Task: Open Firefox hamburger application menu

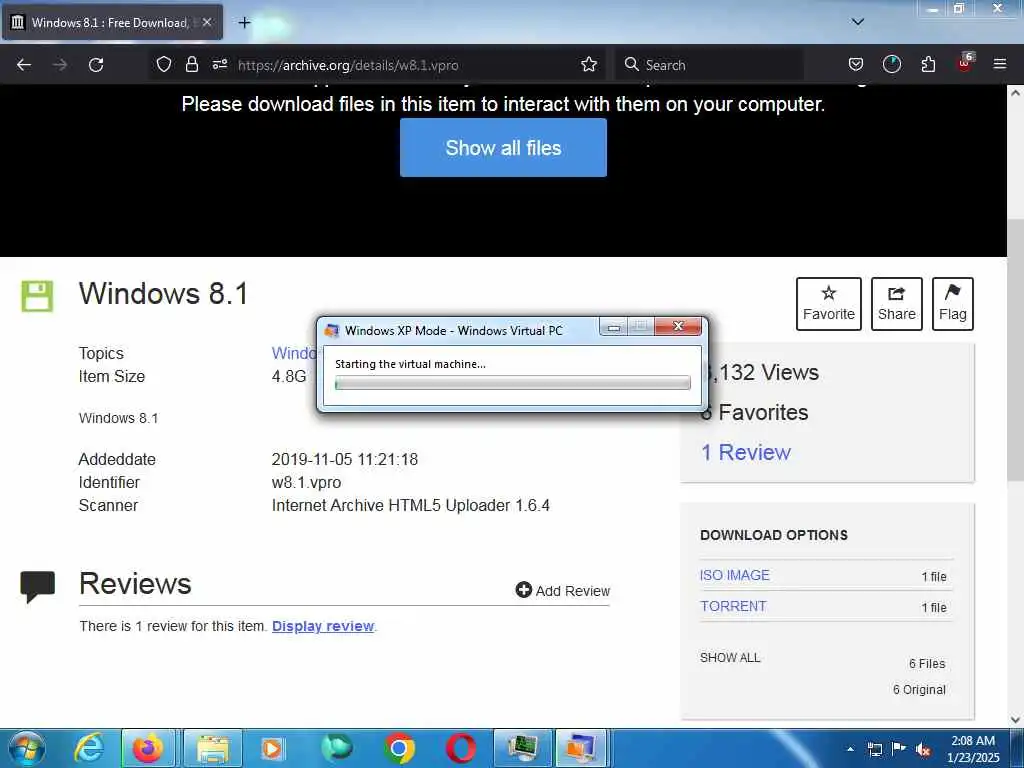Action: point(999,64)
